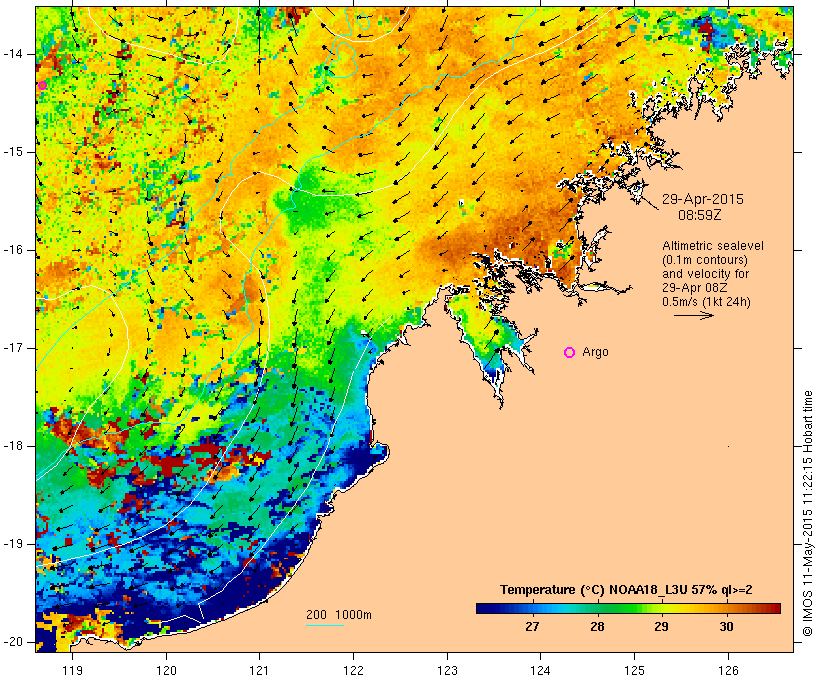Click the '29' color bar tick label
Viewport: 820px width, 680px height.
(x=661, y=626)
